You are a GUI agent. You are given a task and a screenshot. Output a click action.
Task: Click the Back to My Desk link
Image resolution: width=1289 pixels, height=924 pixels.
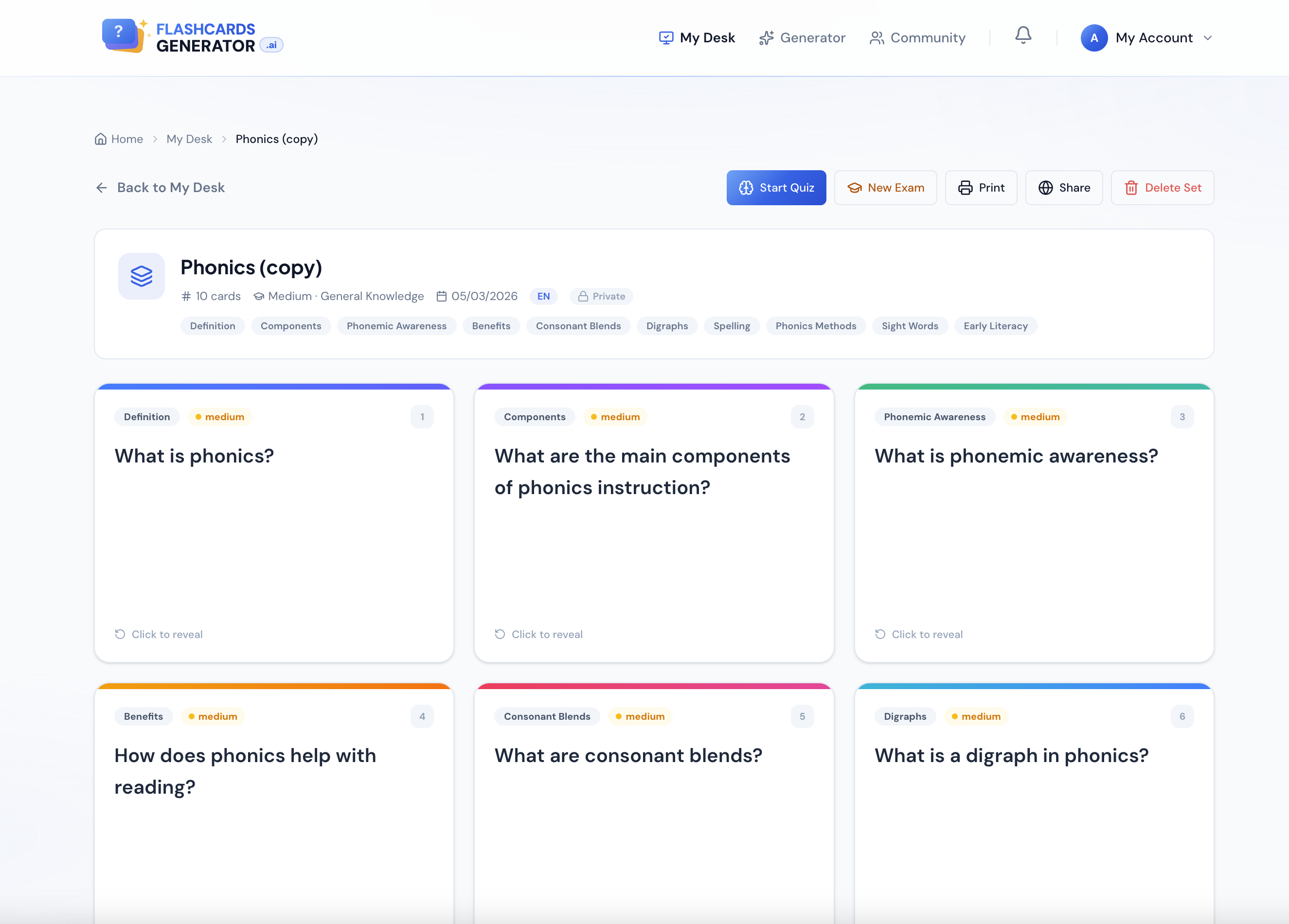pos(171,188)
